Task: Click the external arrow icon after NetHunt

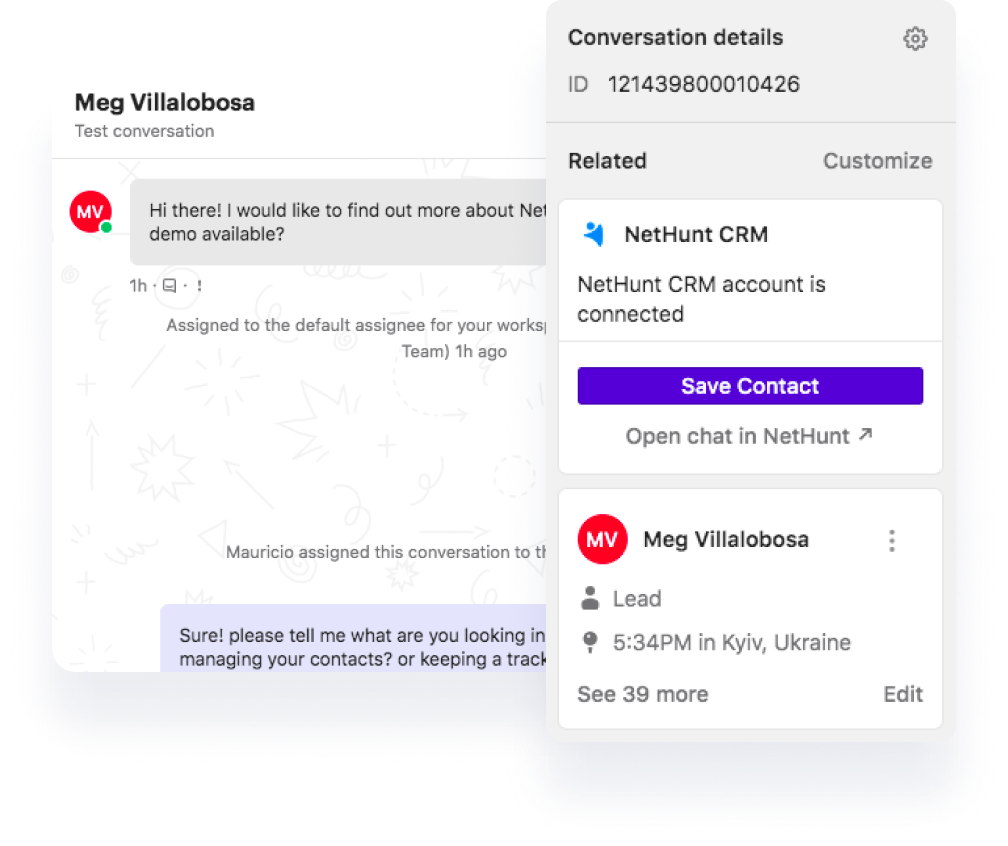Action: coord(865,435)
